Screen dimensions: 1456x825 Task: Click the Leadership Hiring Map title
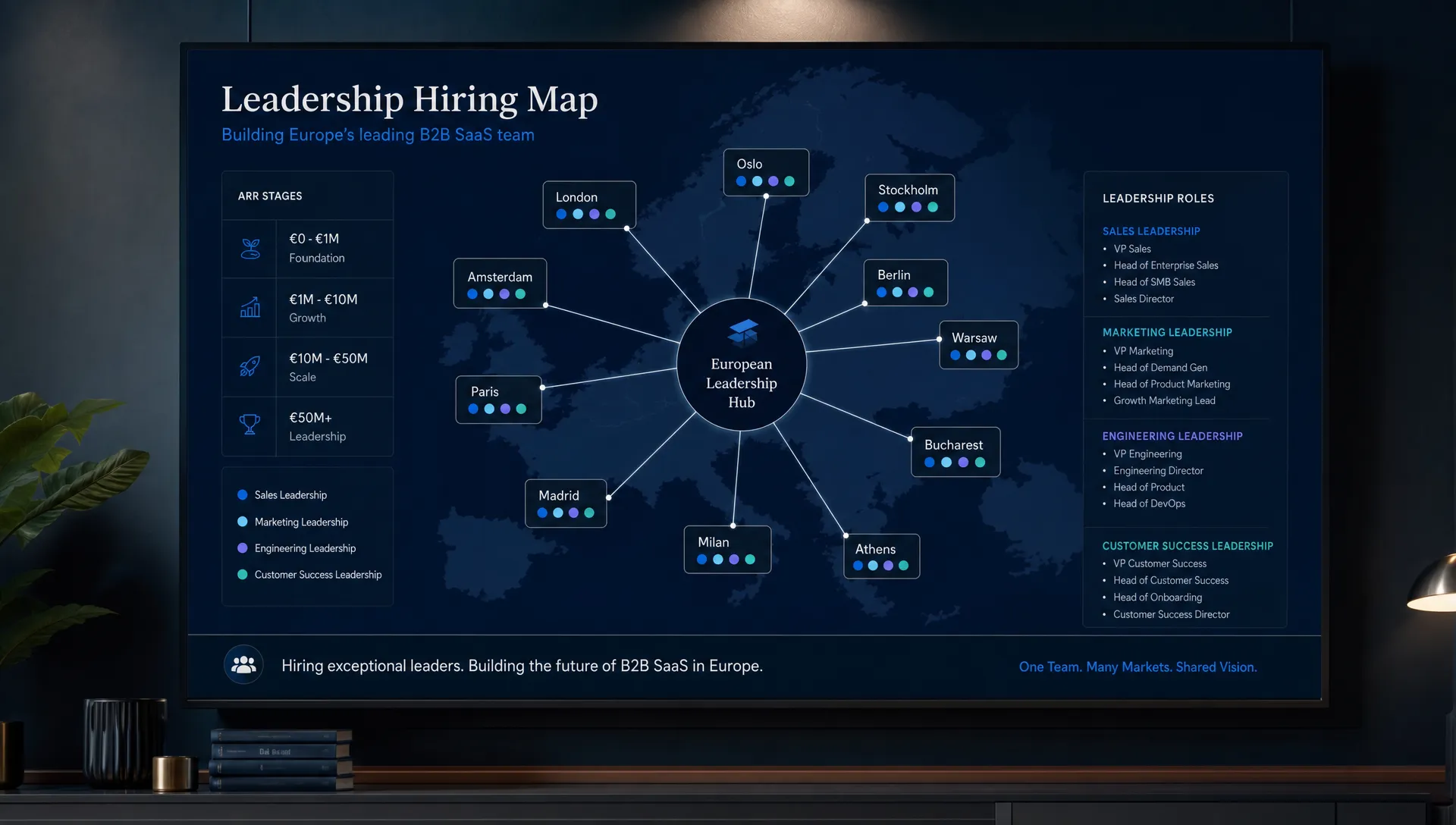click(x=409, y=99)
